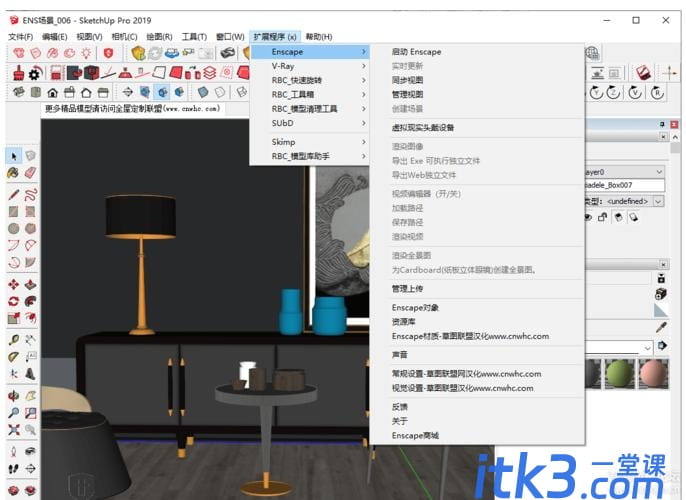This screenshot has height=500, width=686.
Task: Select the arrow Select tool
Action: click(x=14, y=156)
